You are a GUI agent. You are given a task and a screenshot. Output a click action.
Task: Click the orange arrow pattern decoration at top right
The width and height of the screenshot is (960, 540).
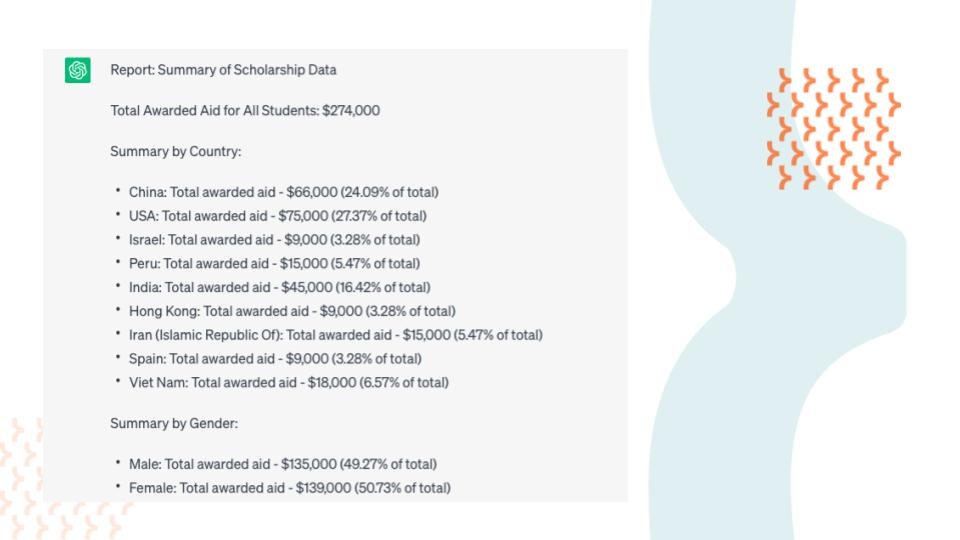point(833,129)
